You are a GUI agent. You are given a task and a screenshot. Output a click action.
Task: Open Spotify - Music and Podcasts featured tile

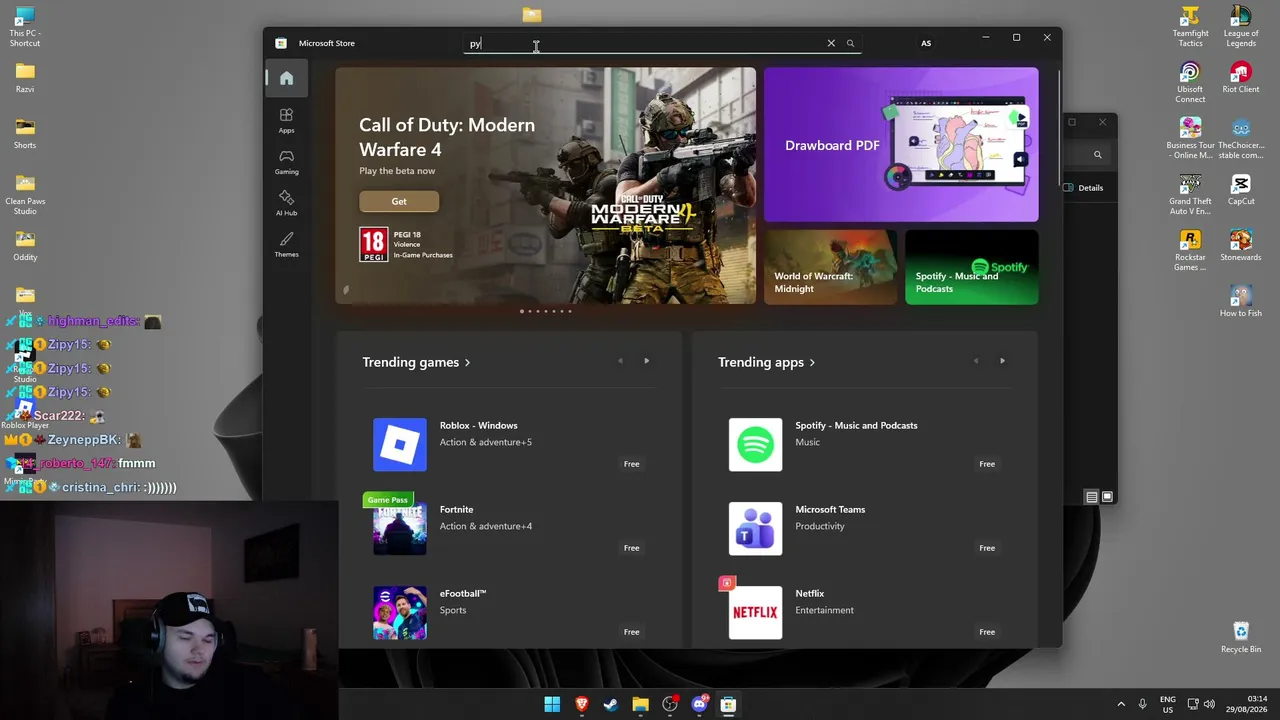[x=972, y=267]
